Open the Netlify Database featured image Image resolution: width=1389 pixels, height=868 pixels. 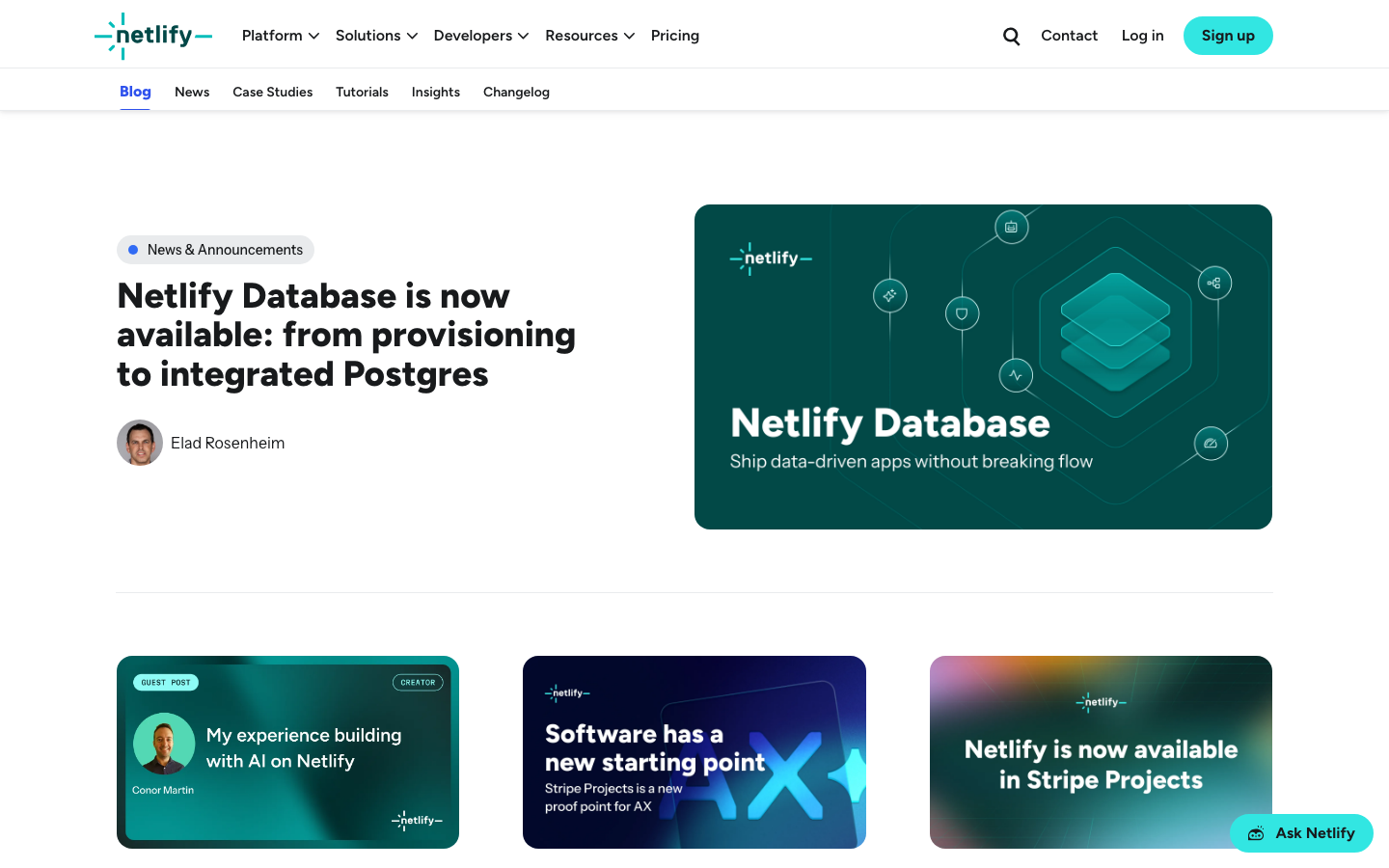coord(983,366)
